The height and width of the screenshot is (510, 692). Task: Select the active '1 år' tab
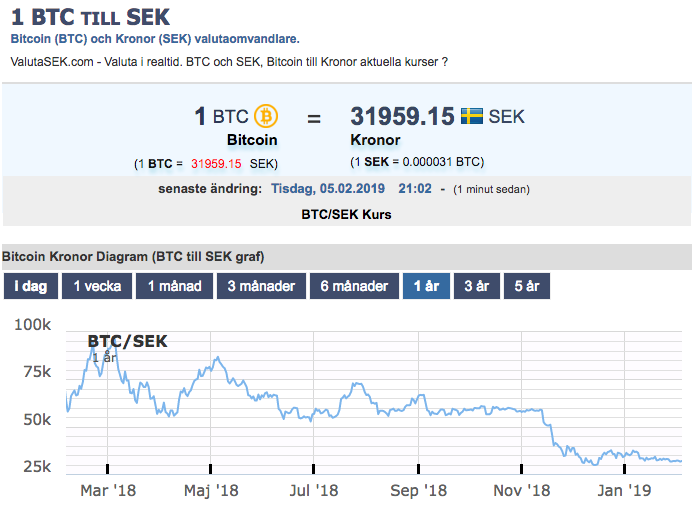426,286
